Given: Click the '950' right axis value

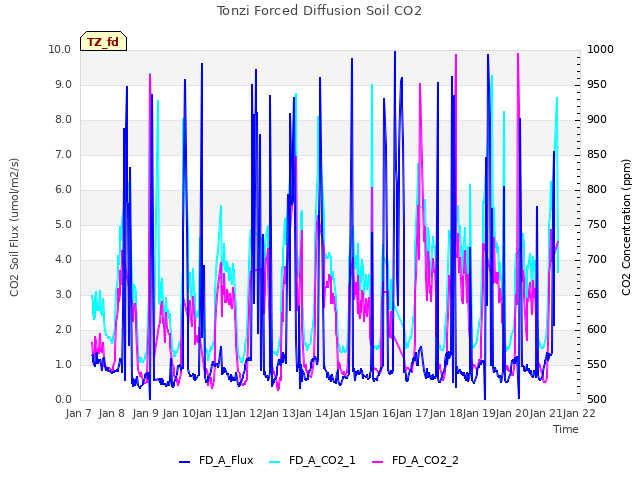Looking at the screenshot, I should (x=597, y=84).
